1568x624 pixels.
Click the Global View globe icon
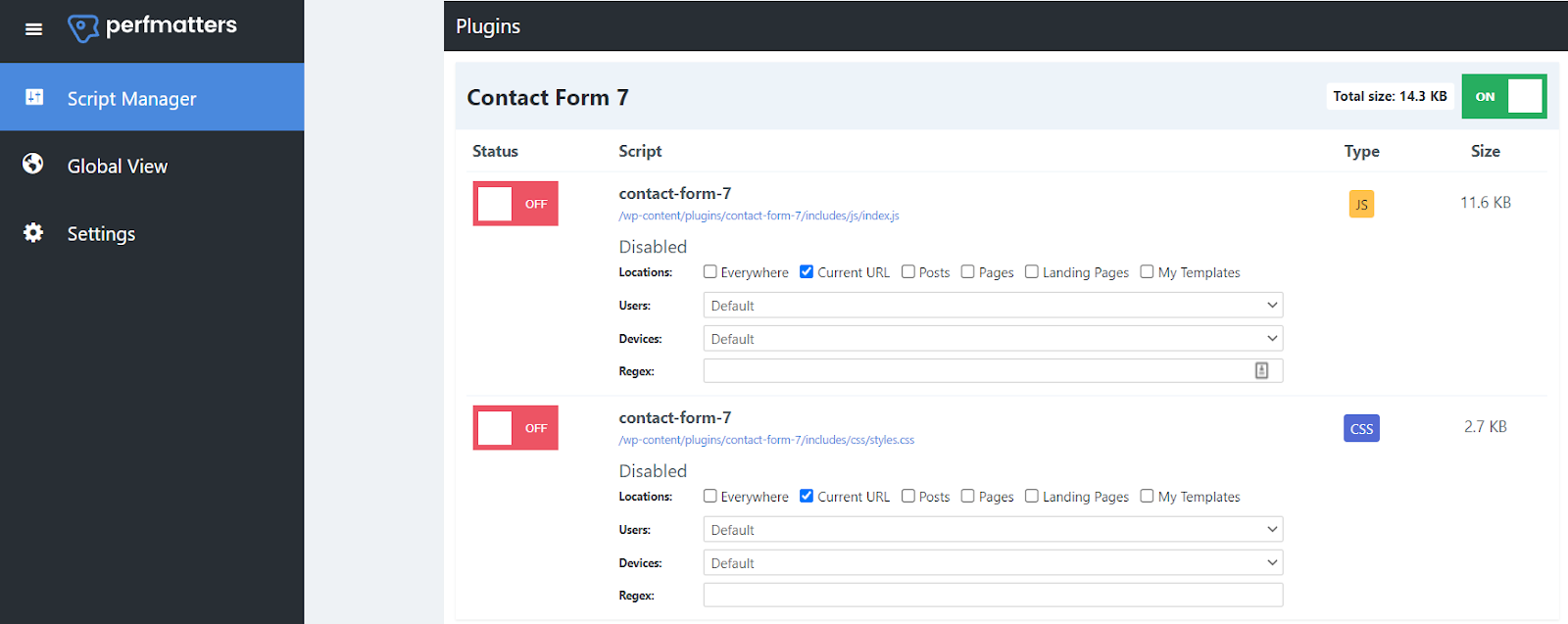pyautogui.click(x=33, y=164)
